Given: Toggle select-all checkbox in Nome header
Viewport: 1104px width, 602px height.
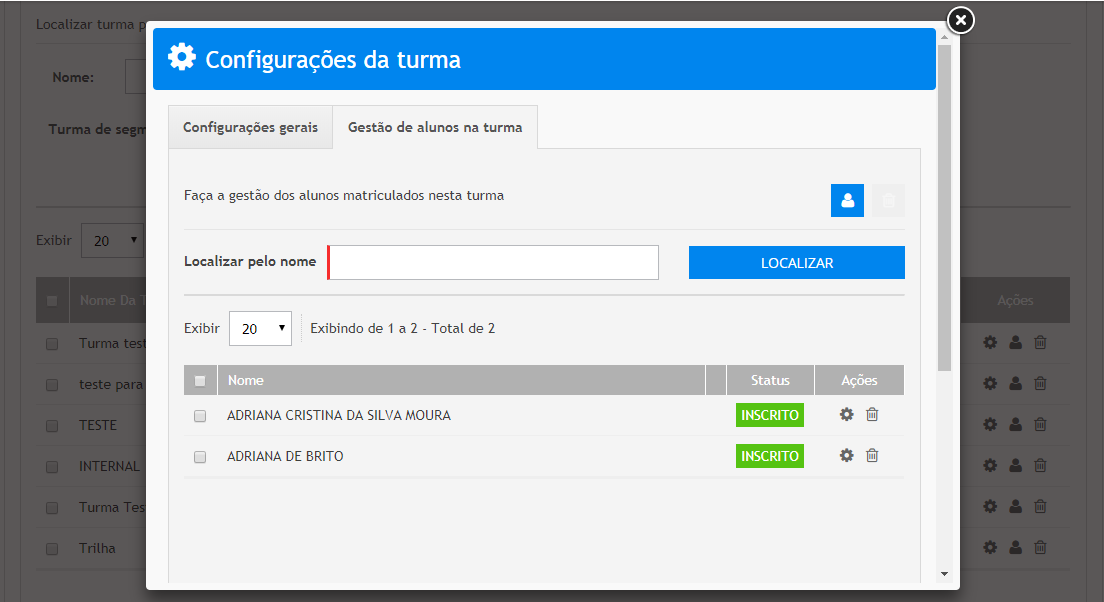Looking at the screenshot, I should coord(200,381).
